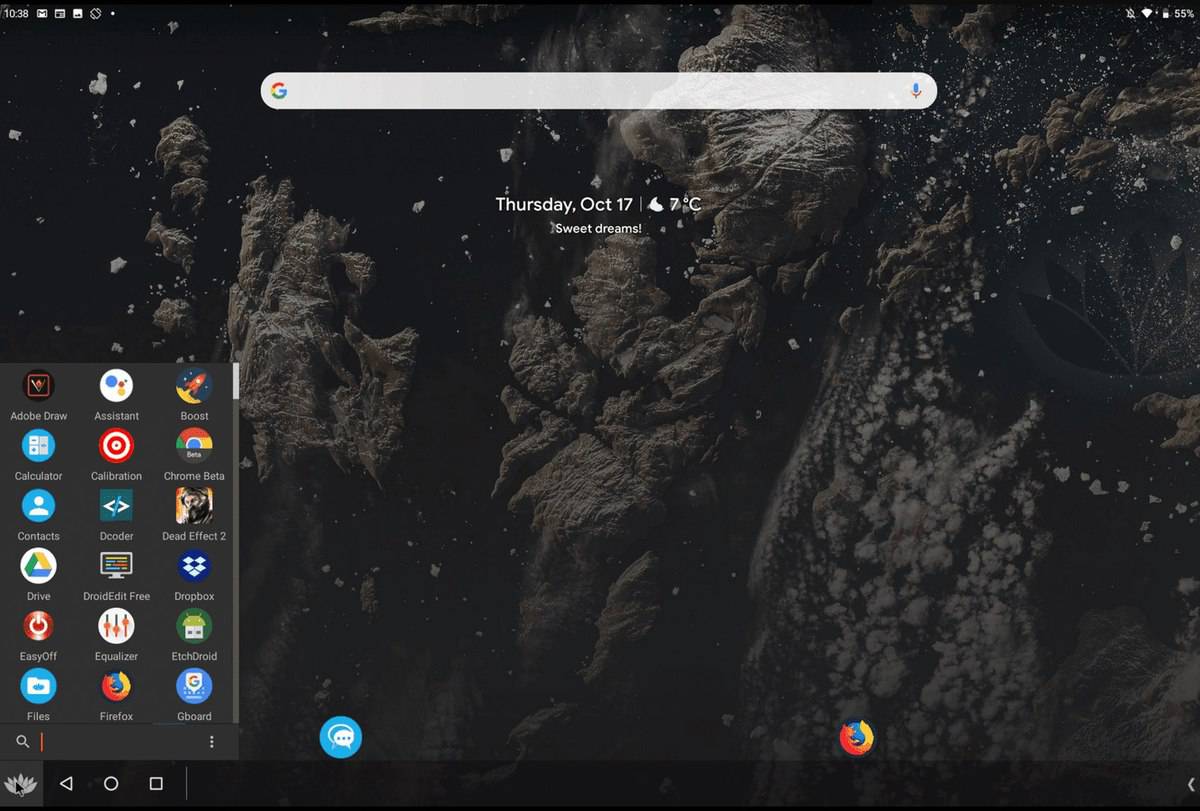Open recent apps with square button

click(x=156, y=784)
